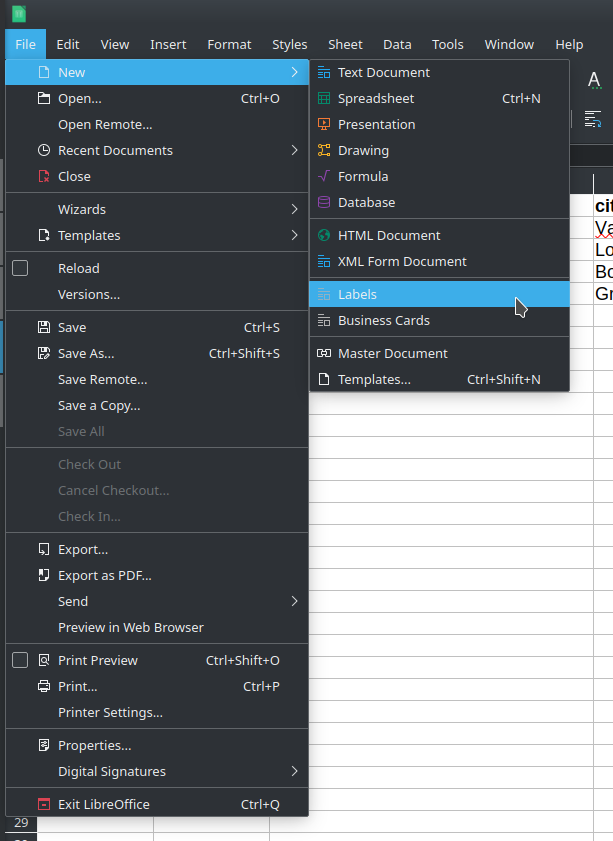
Task: Click the Export icon
Action: coord(44,549)
